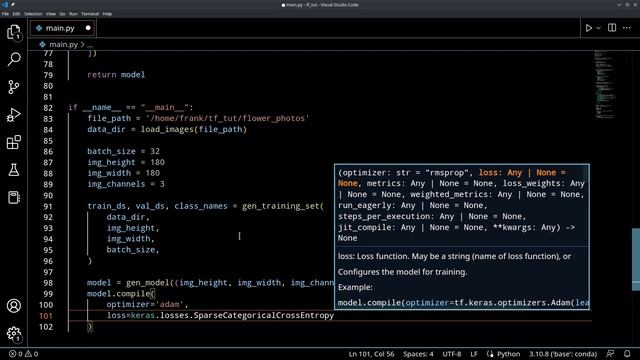Open the Edit menu
Viewport: 640px width, 360px height.
(x=16, y=13)
